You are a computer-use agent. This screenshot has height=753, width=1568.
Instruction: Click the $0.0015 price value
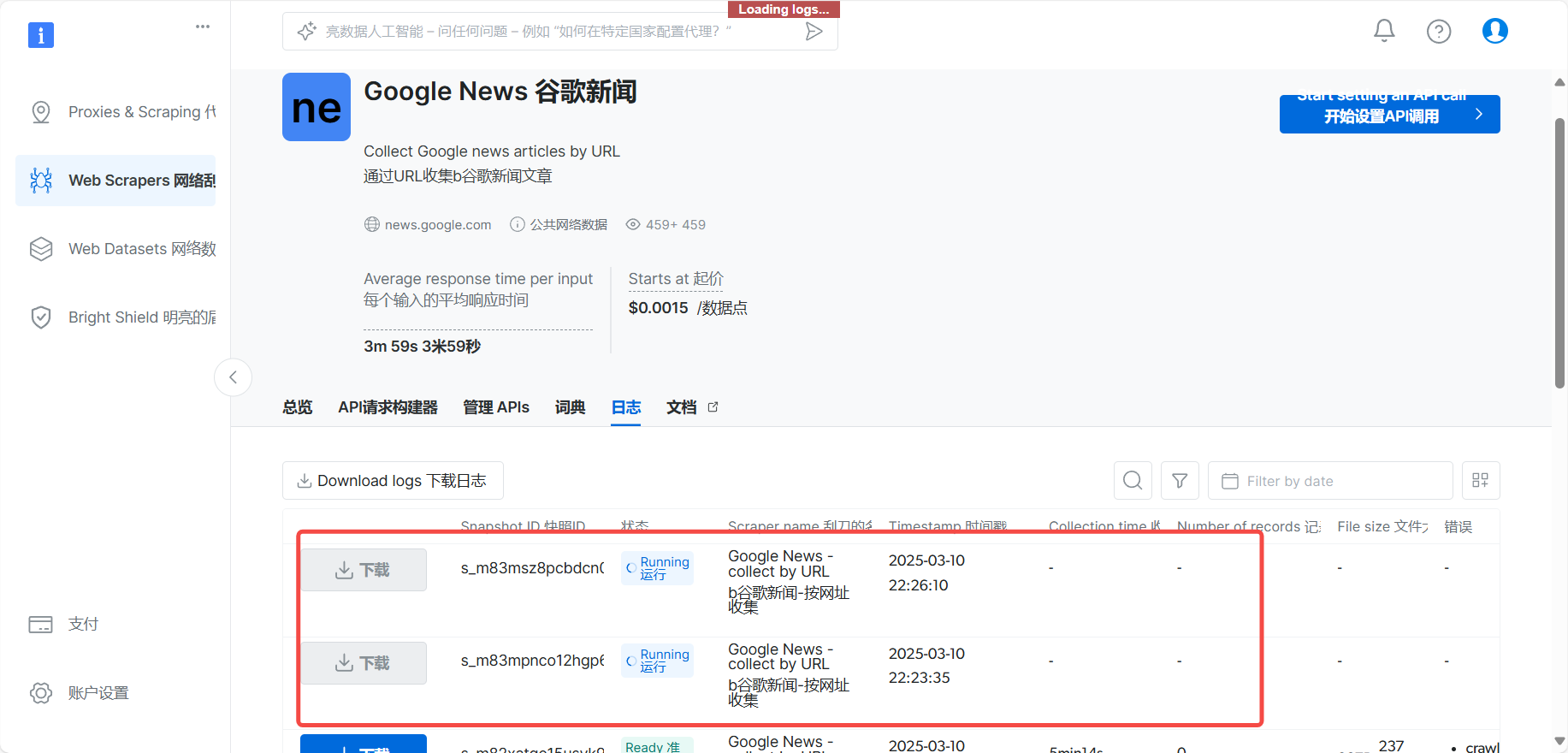pos(658,308)
